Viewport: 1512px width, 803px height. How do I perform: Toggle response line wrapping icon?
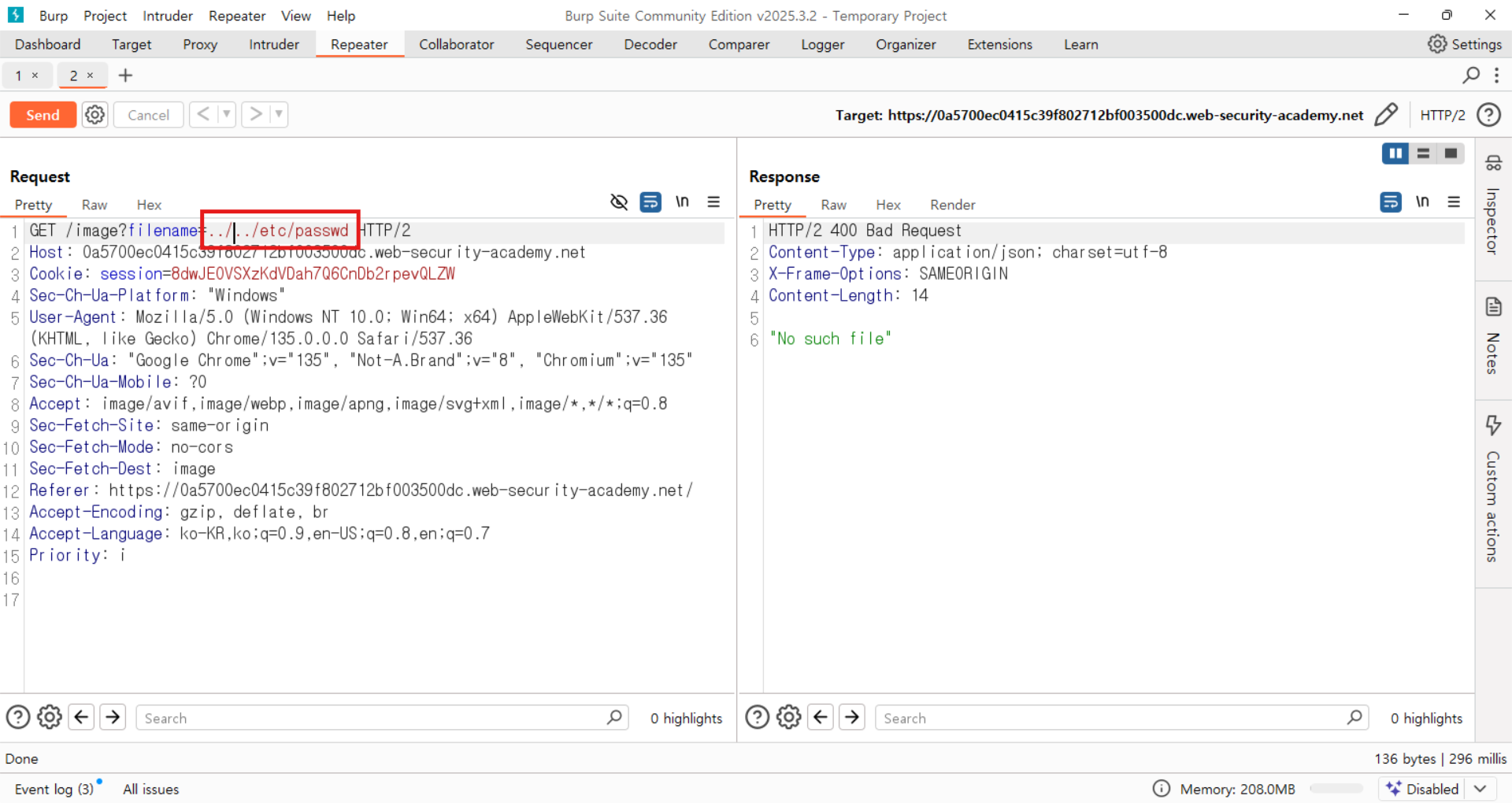(1391, 202)
